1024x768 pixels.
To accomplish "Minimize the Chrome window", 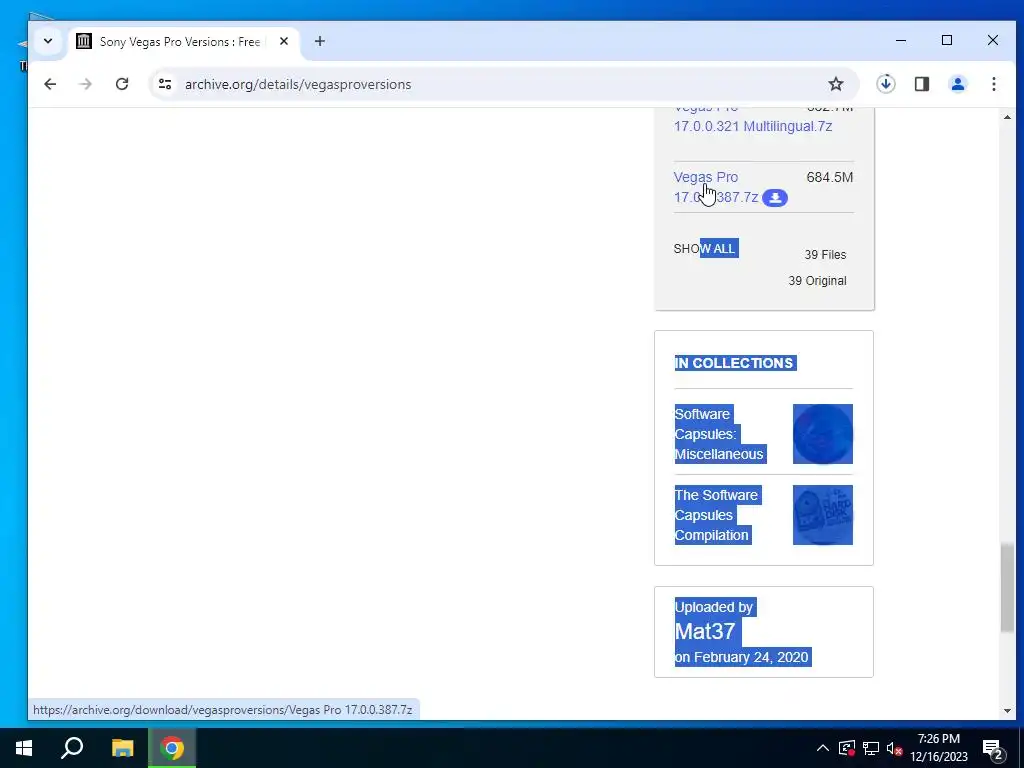I will coord(901,40).
